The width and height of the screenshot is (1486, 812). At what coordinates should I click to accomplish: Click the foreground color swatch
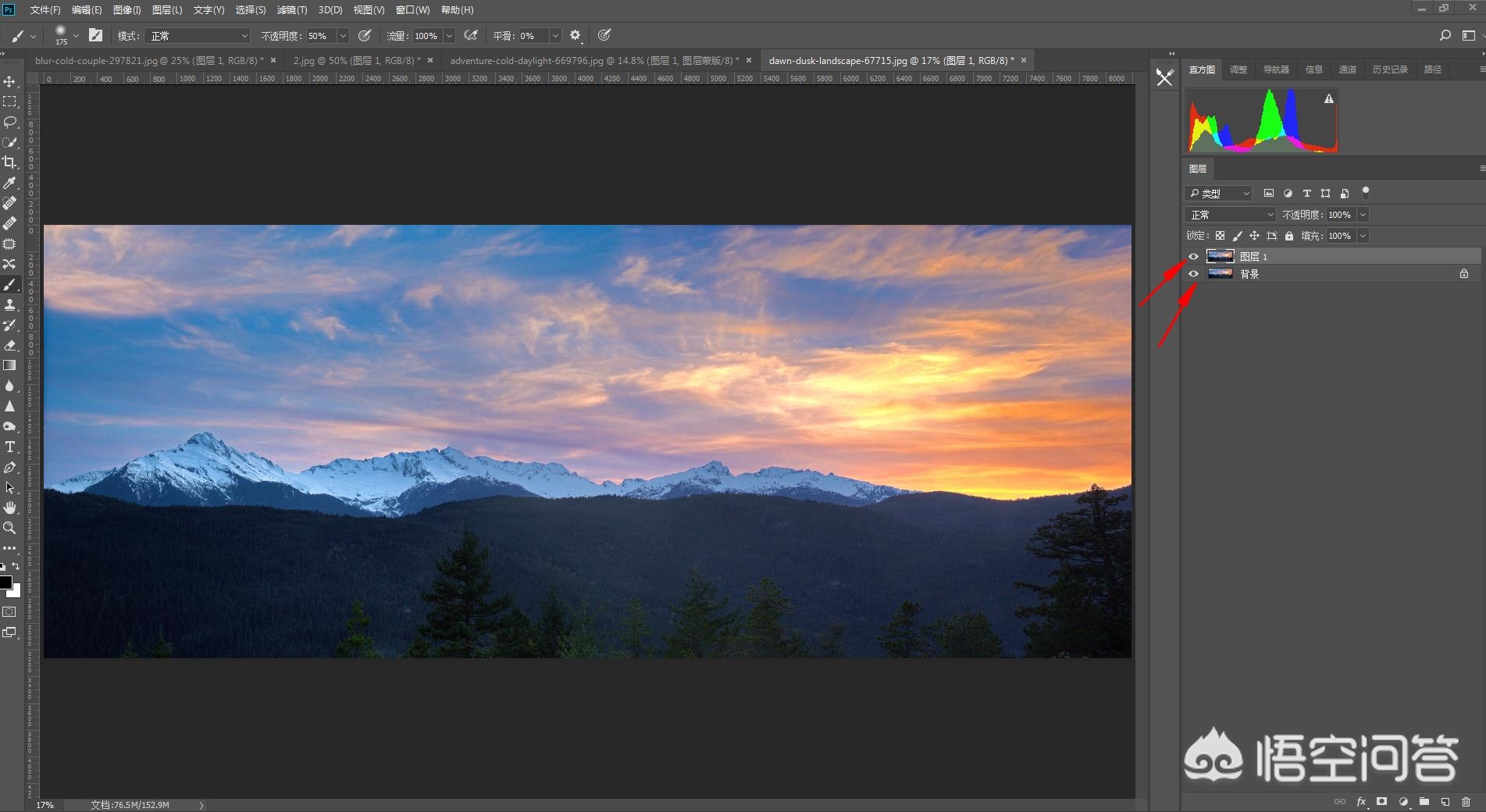(x=5, y=582)
